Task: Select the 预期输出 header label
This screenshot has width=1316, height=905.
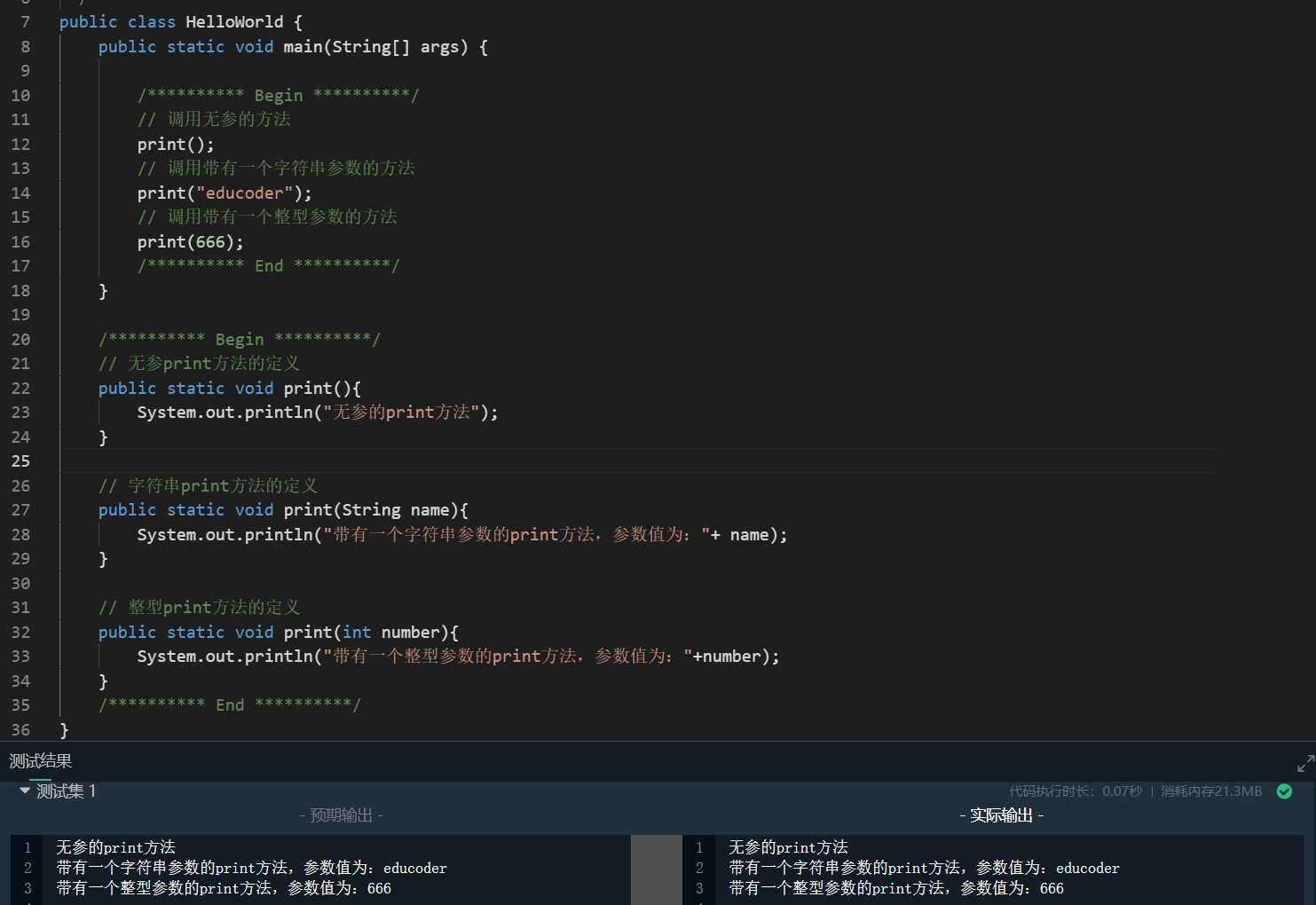Action: coord(341,815)
